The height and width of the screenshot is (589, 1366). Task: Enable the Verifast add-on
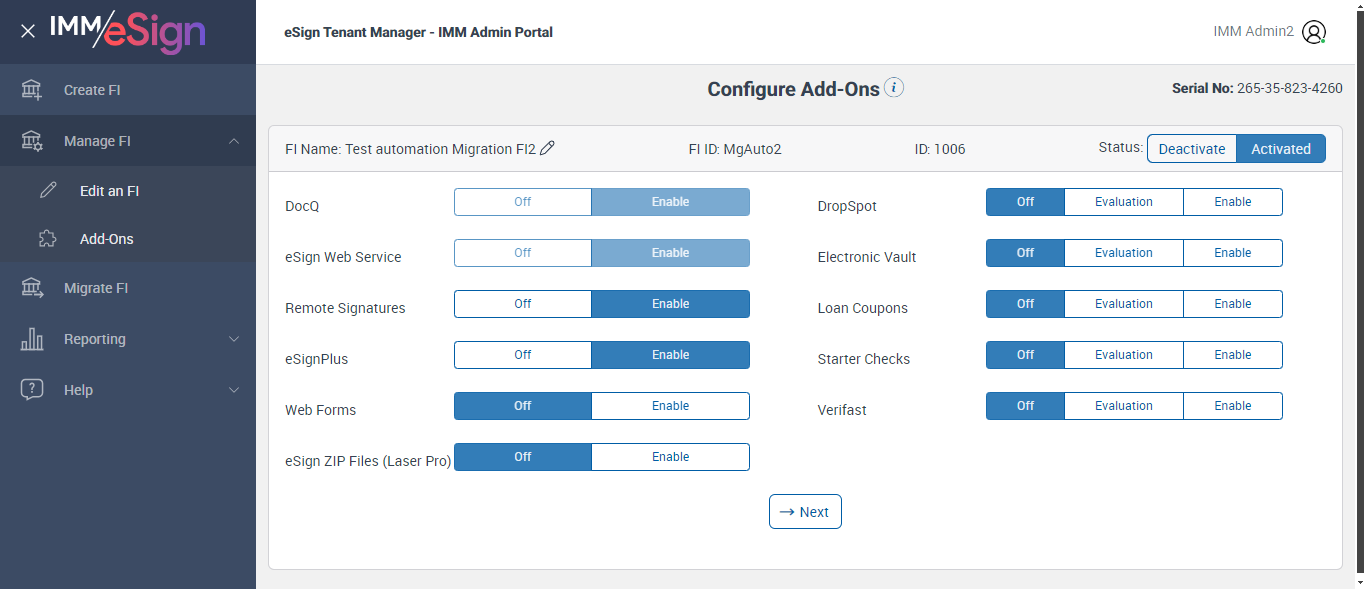pyautogui.click(x=1232, y=406)
